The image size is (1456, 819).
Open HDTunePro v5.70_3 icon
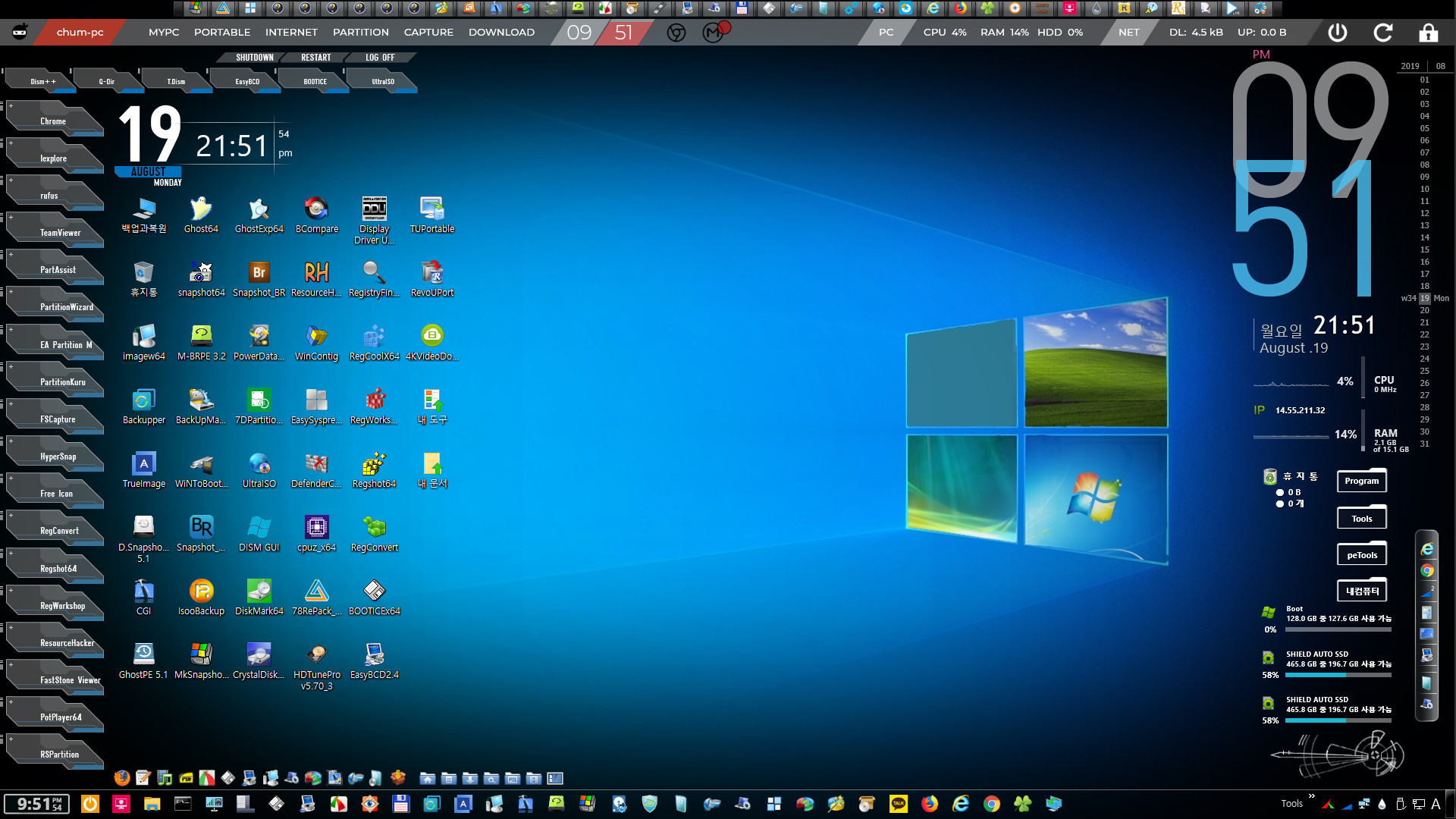coord(316,666)
